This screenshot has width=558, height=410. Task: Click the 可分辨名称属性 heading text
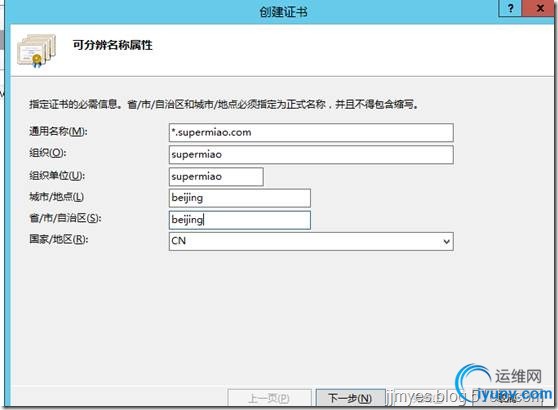[x=112, y=45]
